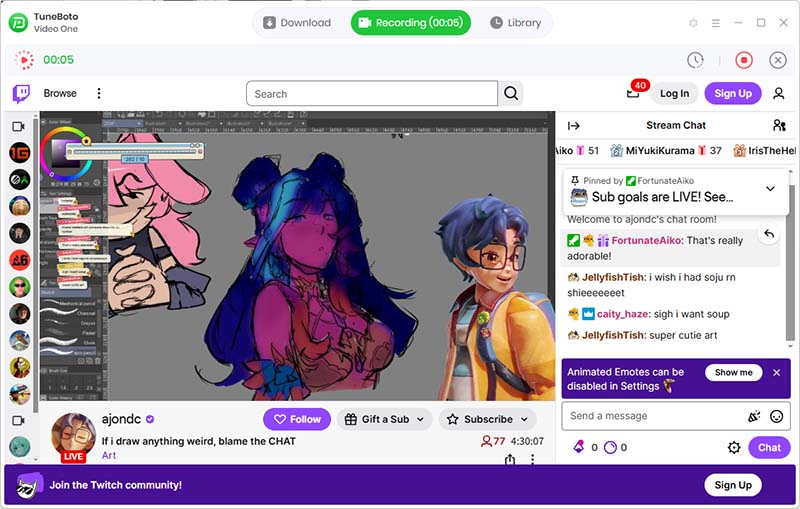Click MiYukiKurama gifter in leaderboard

(666, 150)
